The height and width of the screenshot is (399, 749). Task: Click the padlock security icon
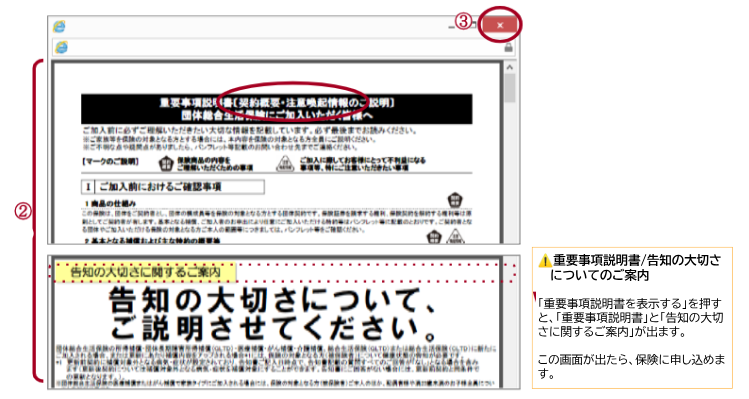pos(509,47)
